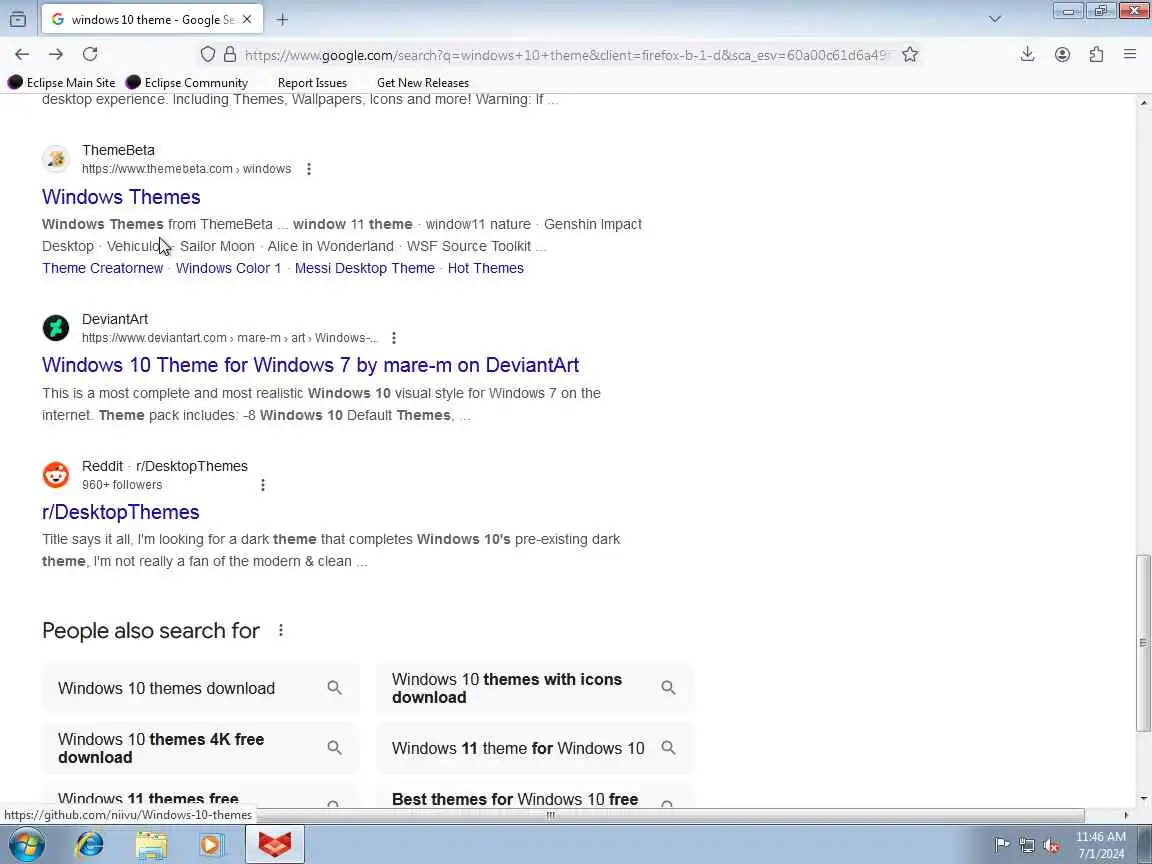The image size is (1152, 864).
Task: Click the red browser app taskbar icon
Action: click(275, 844)
